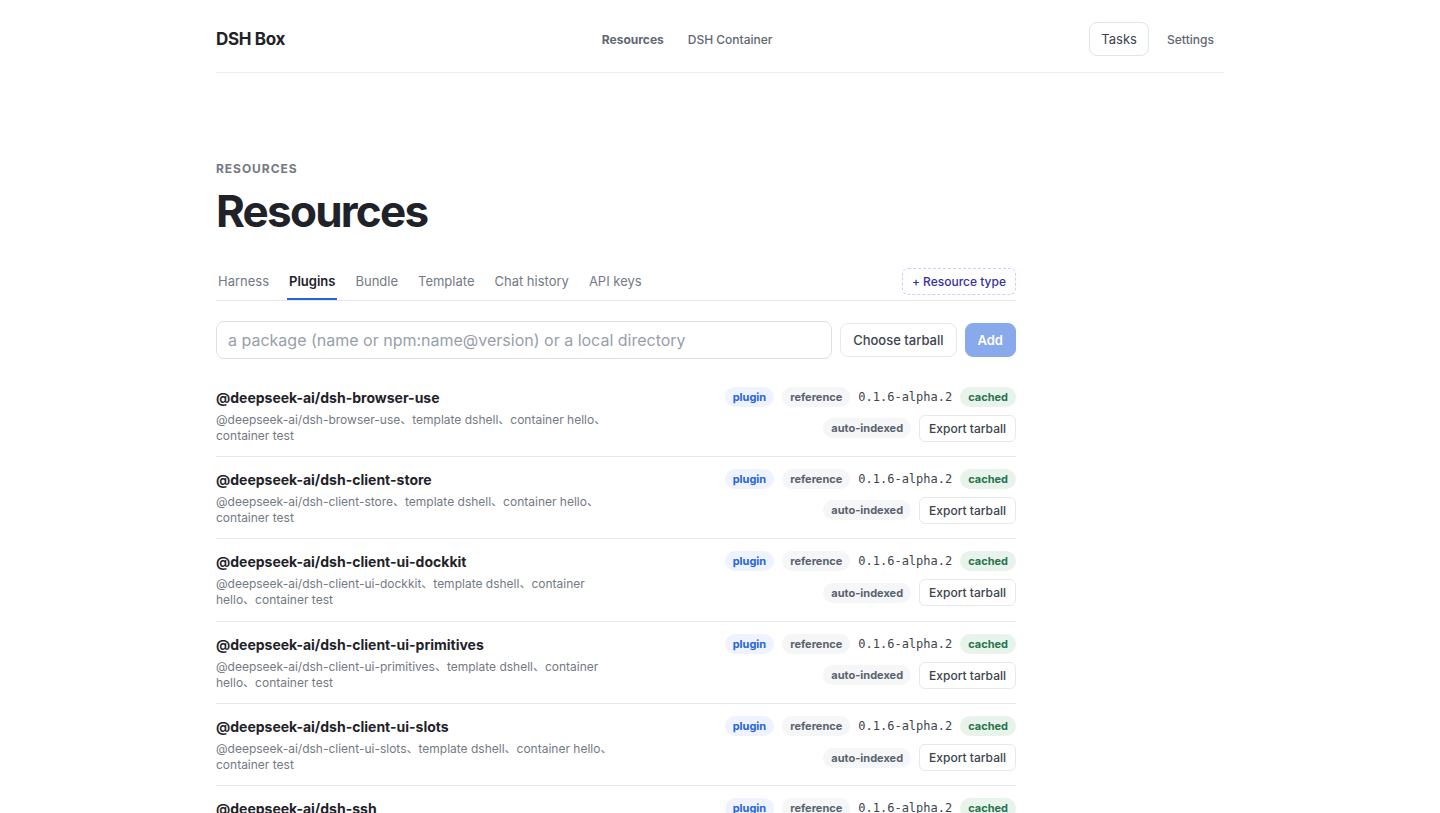The height and width of the screenshot is (813, 1440).
Task: Click auto-indexed badge on dsh-browser-use row
Action: point(867,428)
